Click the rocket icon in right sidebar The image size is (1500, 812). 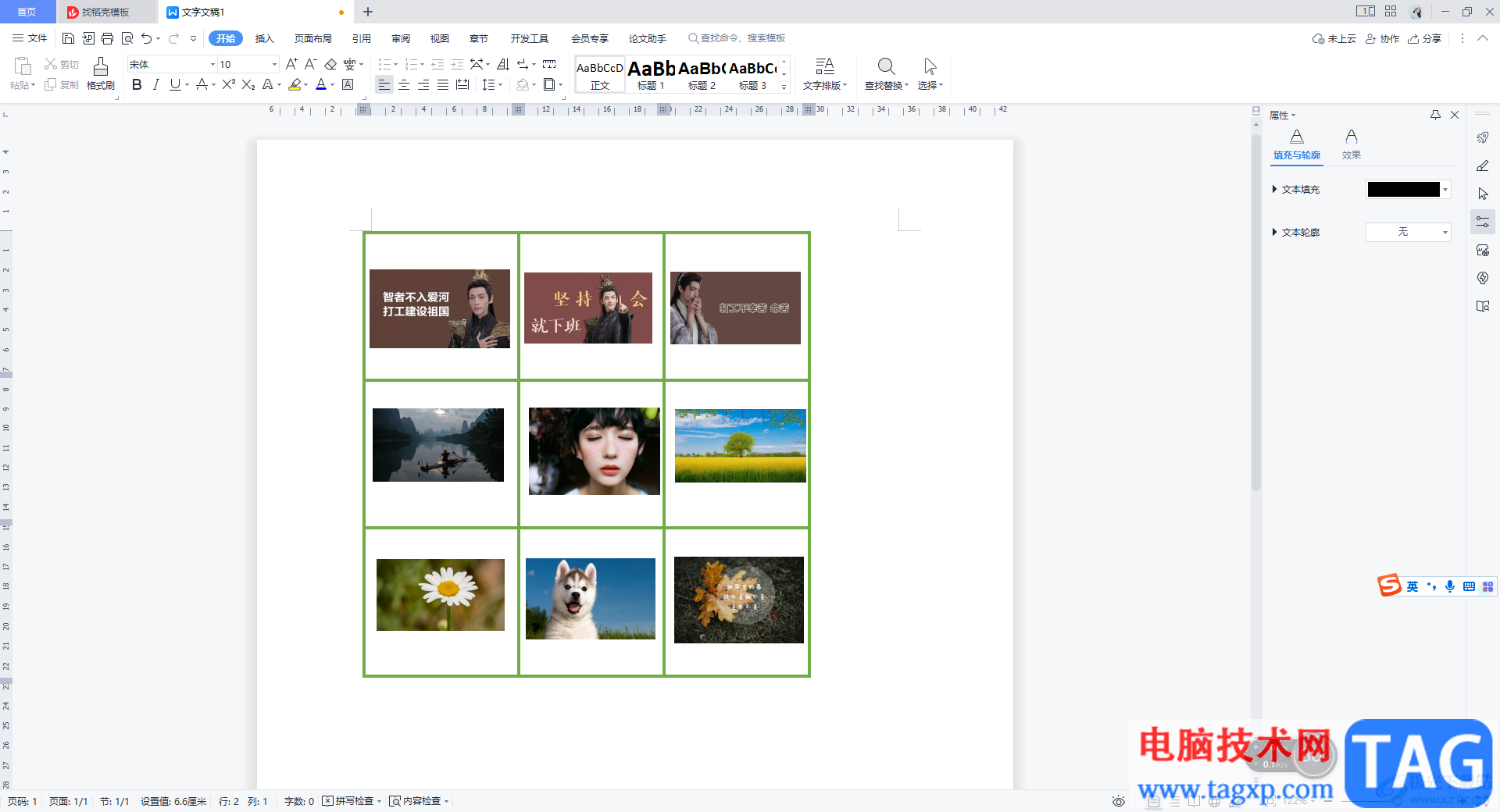coord(1483,137)
